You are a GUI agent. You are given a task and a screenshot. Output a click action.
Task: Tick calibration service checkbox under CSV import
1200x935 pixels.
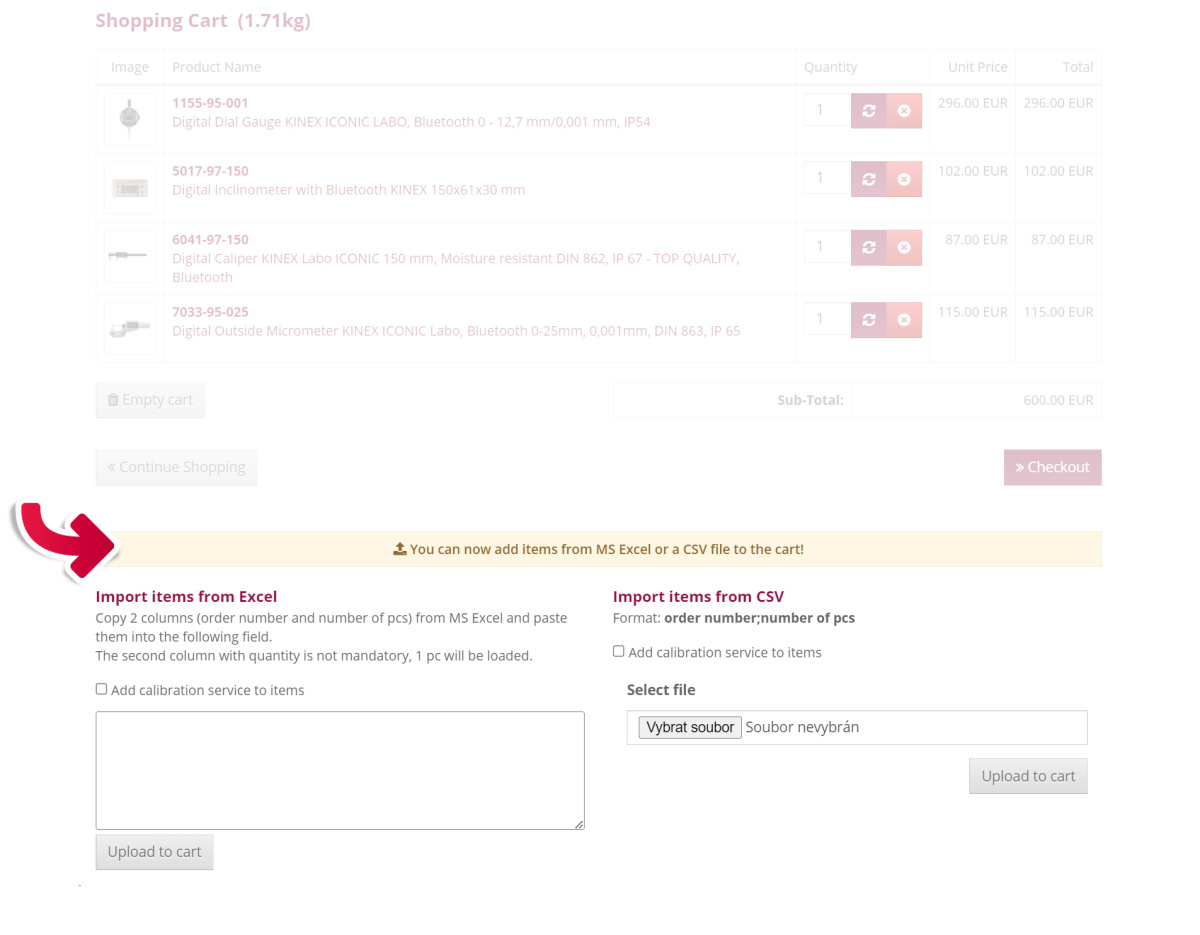click(x=618, y=651)
